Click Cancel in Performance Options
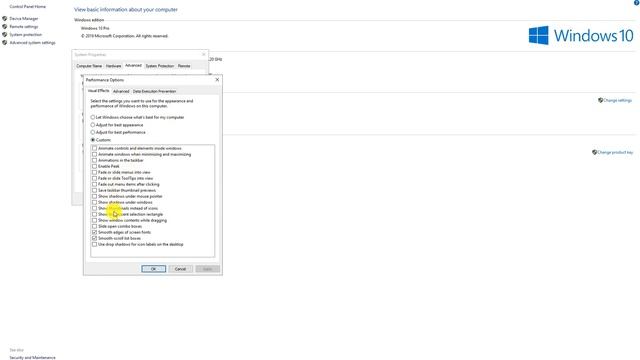640x360 pixels. pos(180,269)
